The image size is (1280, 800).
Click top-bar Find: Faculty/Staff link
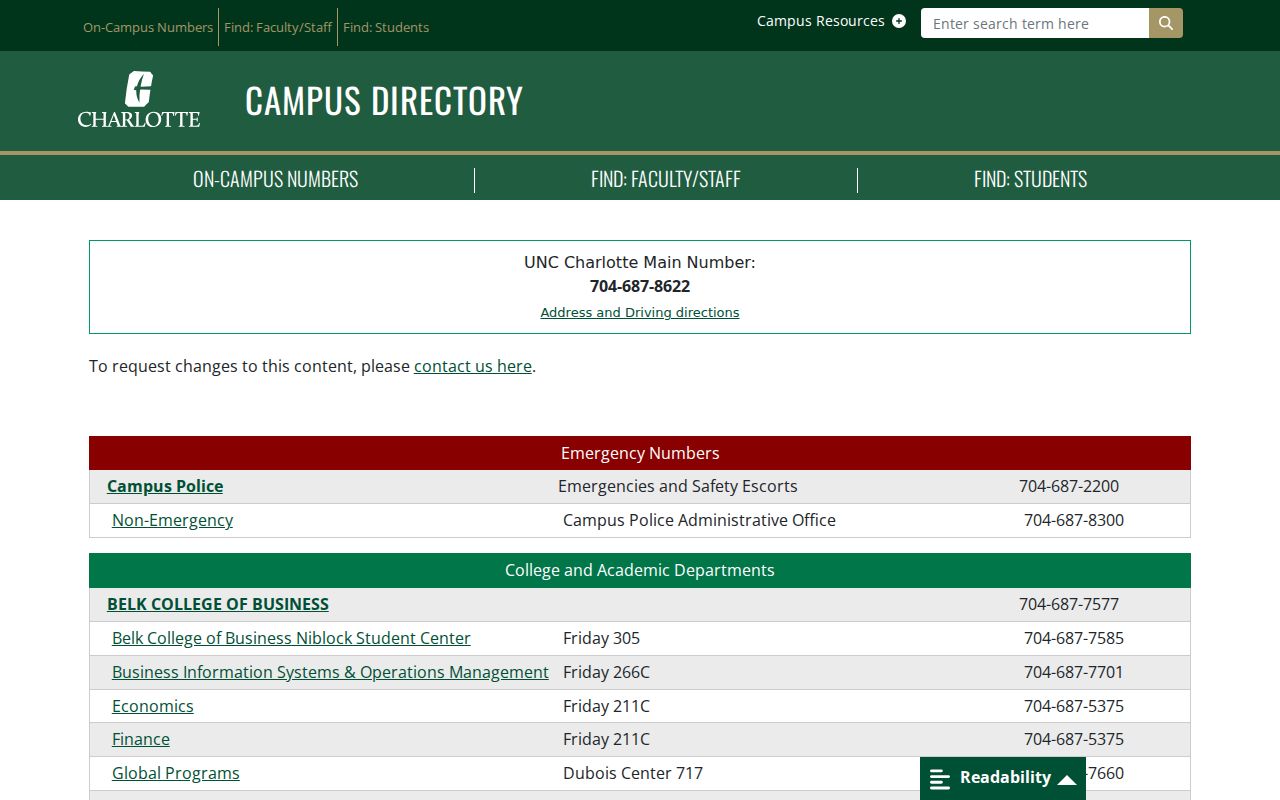coord(278,27)
